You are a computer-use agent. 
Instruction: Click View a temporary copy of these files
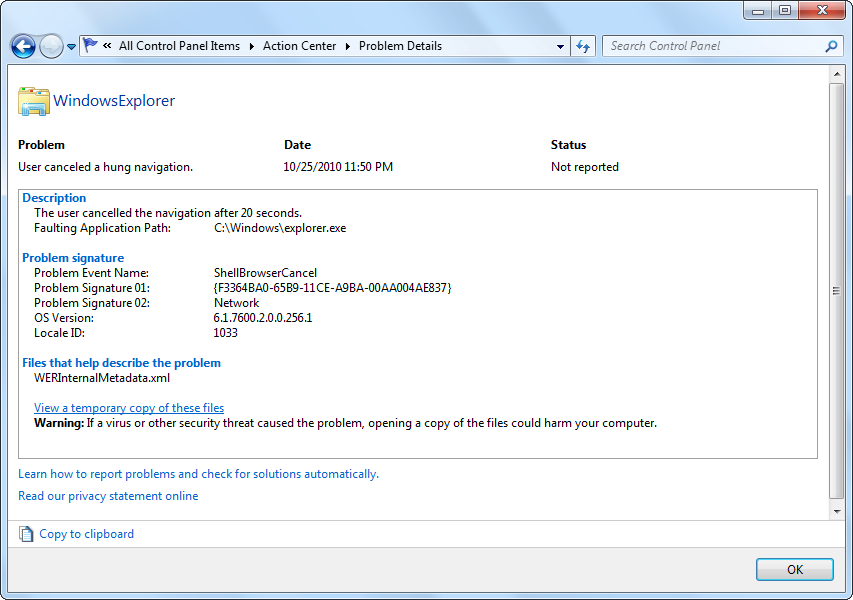click(x=129, y=407)
